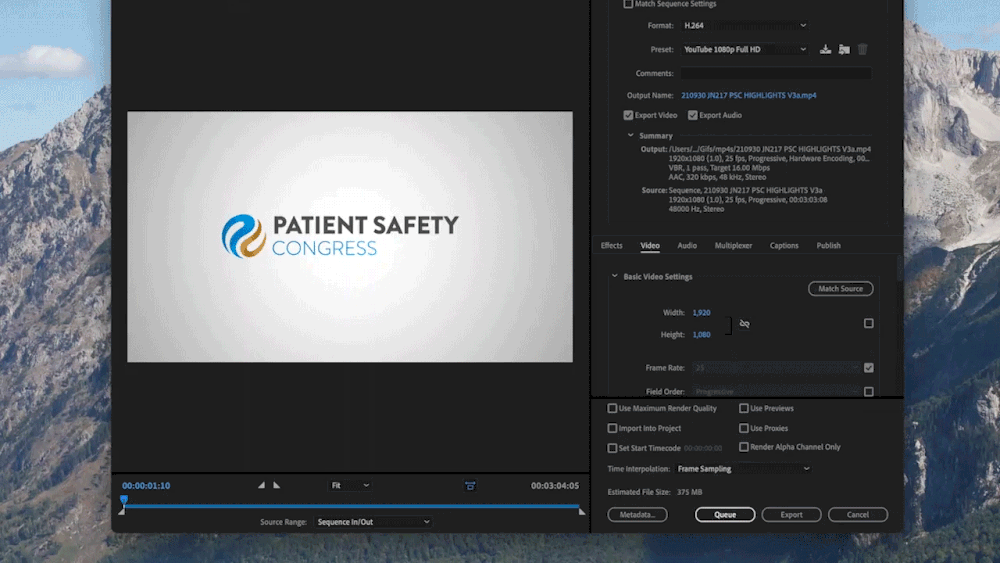
Task: Click the blue preview timeline bar
Action: [x=352, y=506]
